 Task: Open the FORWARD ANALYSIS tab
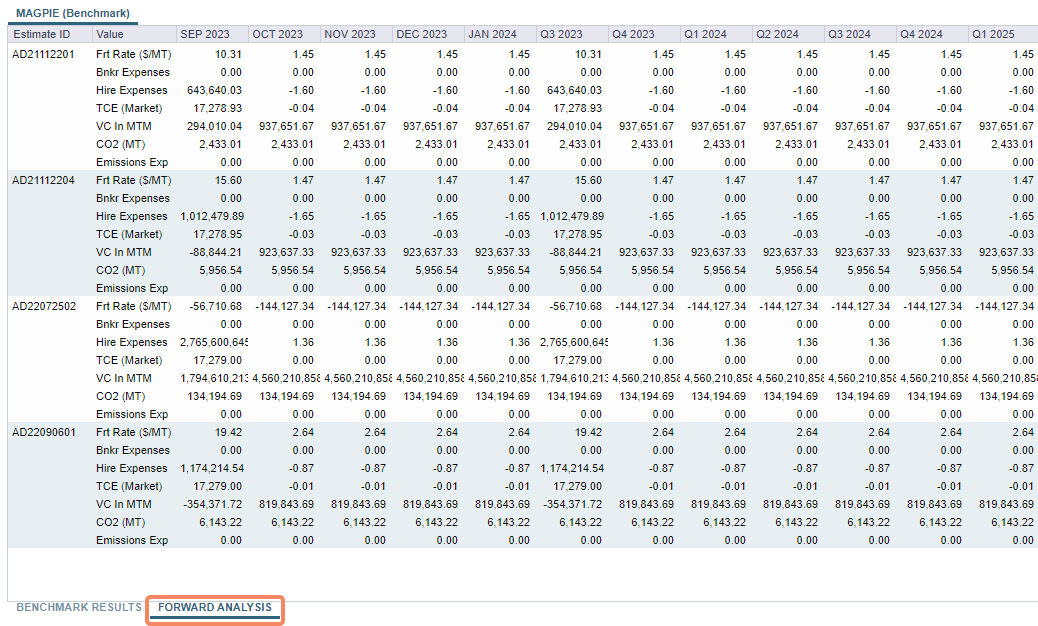tap(214, 607)
